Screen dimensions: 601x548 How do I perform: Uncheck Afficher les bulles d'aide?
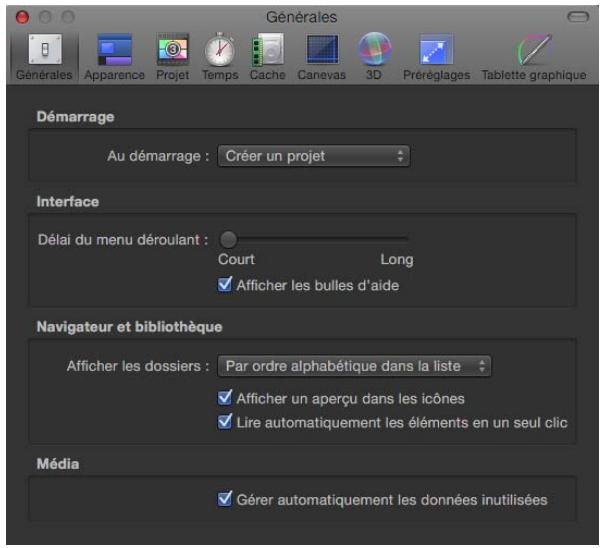tap(225, 285)
